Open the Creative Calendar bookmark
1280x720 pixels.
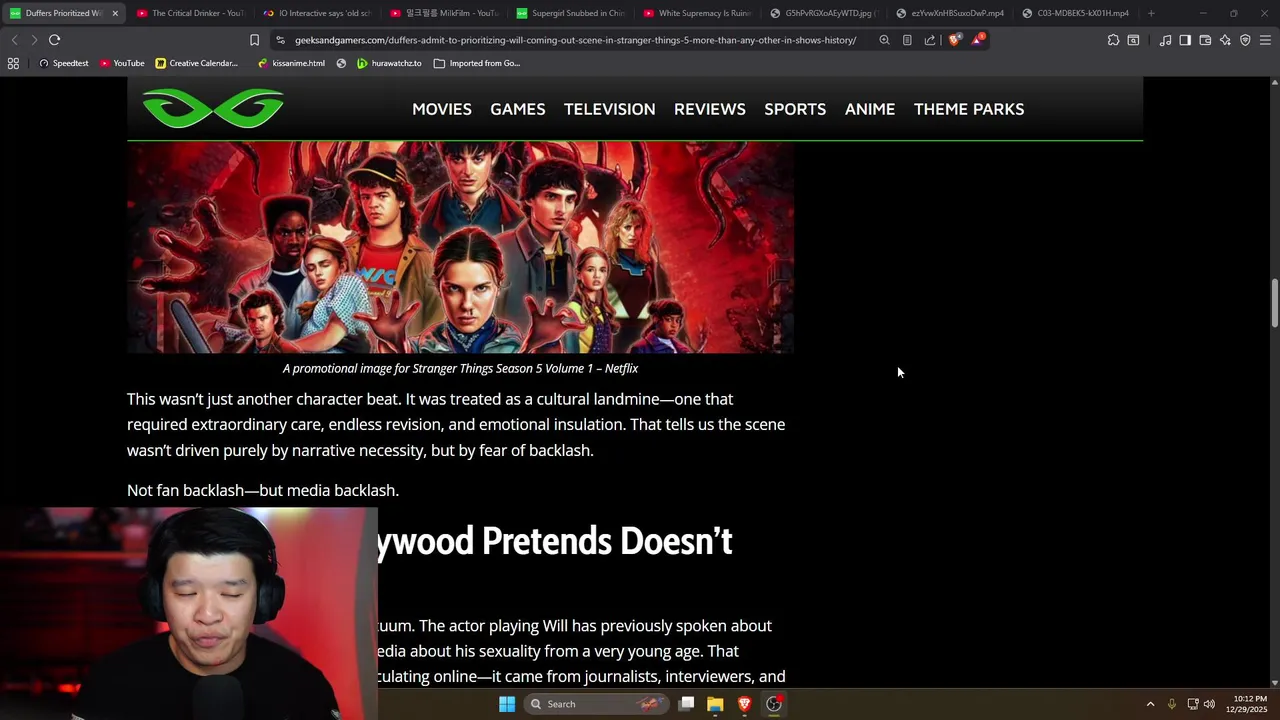[196, 63]
